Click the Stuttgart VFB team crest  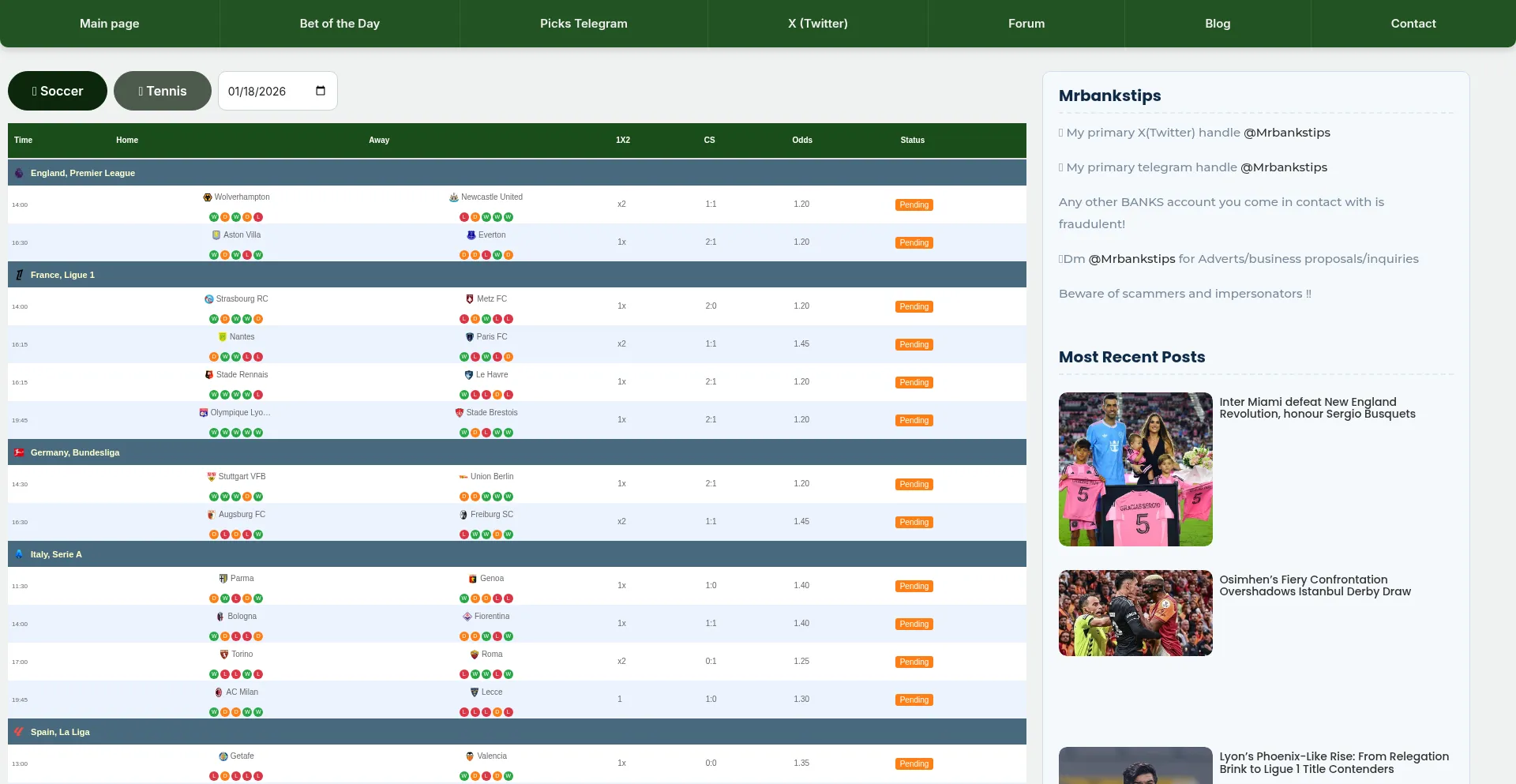point(211,477)
